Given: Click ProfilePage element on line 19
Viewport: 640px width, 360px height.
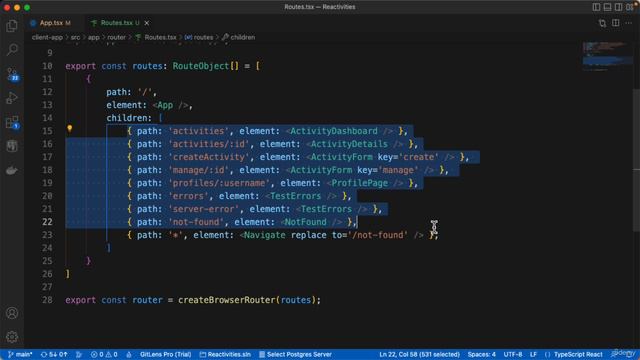Looking at the screenshot, I should 359,183.
